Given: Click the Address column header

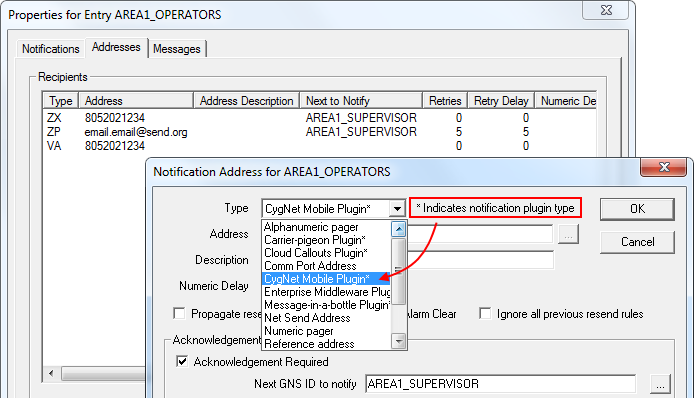Looking at the screenshot, I should point(136,100).
